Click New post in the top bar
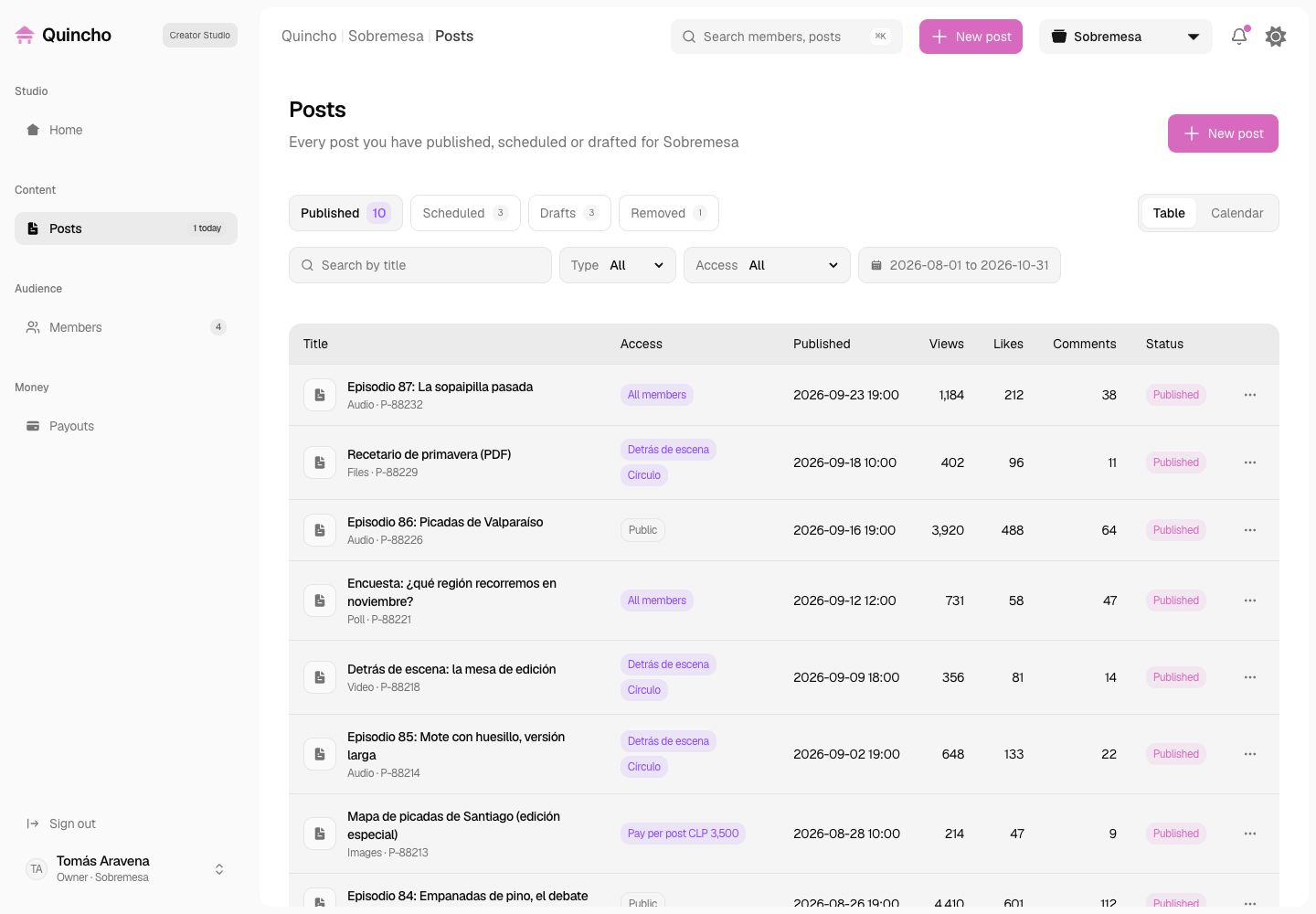This screenshot has height=914, width=1316. pos(971,37)
